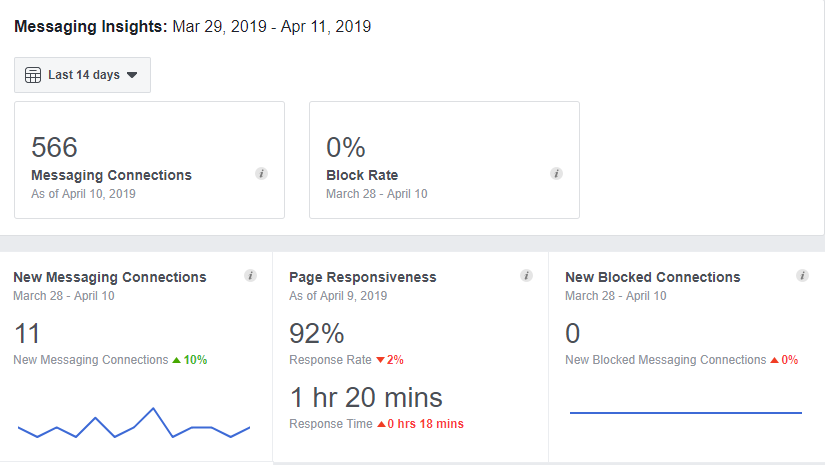Click the info icon for New Messaging Connections
This screenshot has height=465, width=825.
tap(250, 276)
